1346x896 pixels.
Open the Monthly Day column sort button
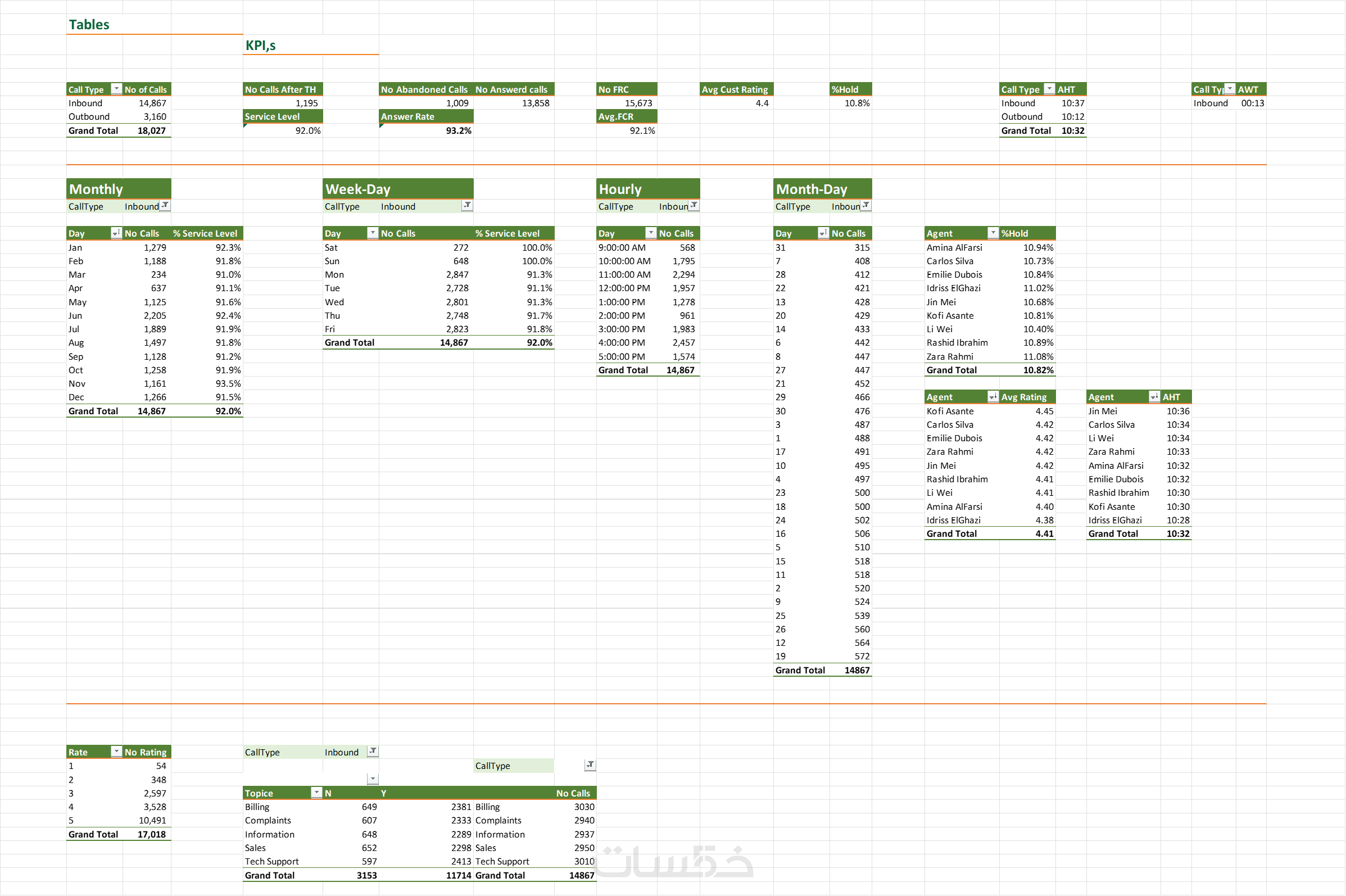point(116,233)
